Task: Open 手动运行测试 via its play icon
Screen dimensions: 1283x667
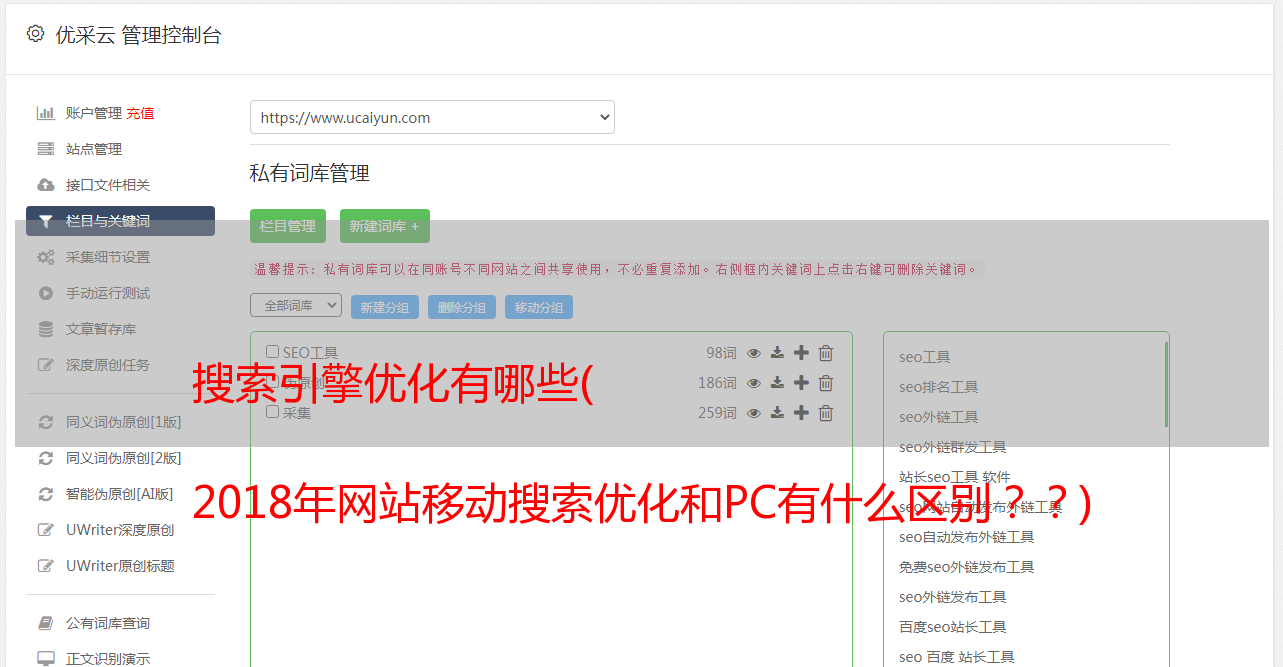Action: pyautogui.click(x=46, y=293)
